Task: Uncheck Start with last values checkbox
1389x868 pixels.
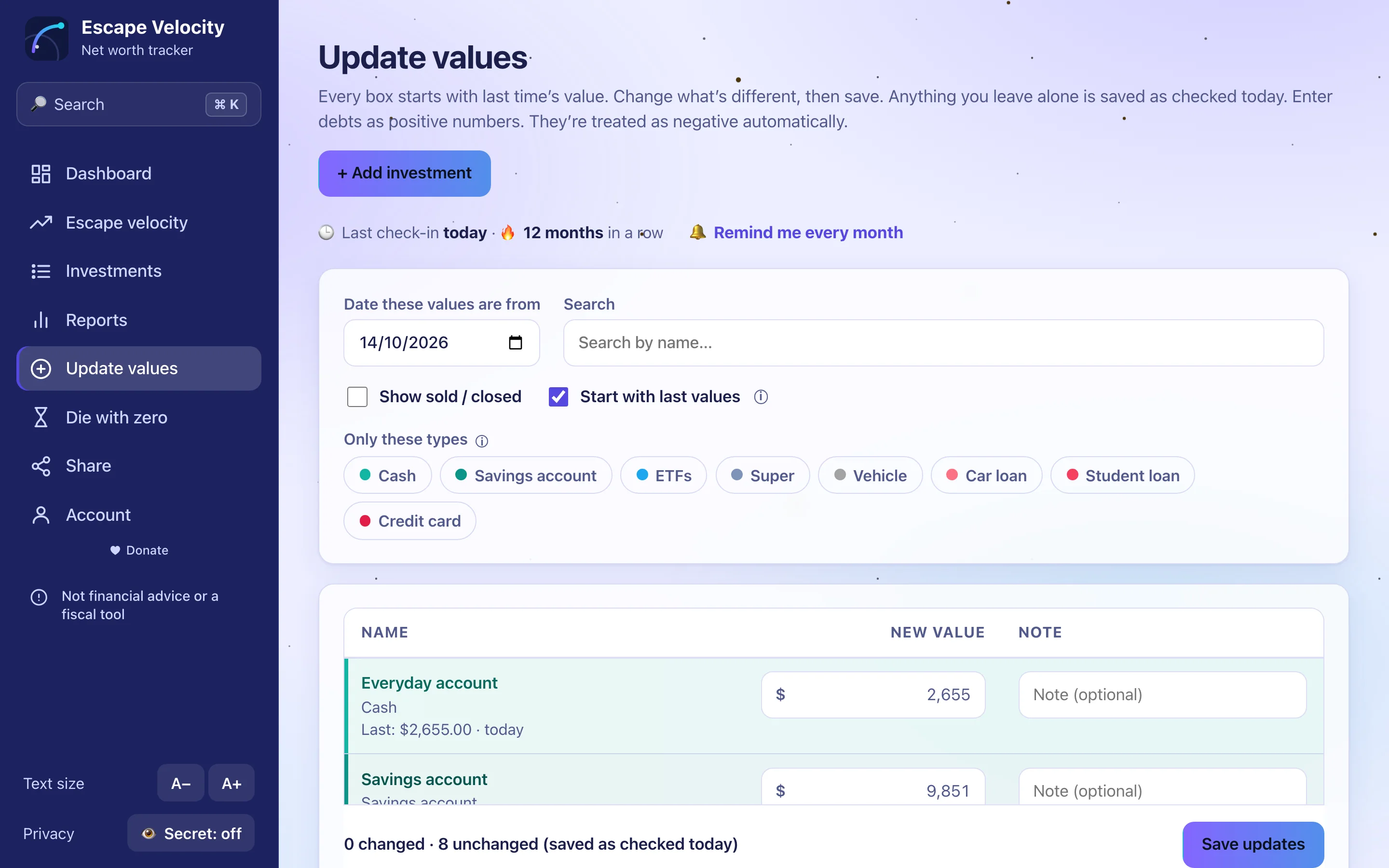Action: point(558,397)
